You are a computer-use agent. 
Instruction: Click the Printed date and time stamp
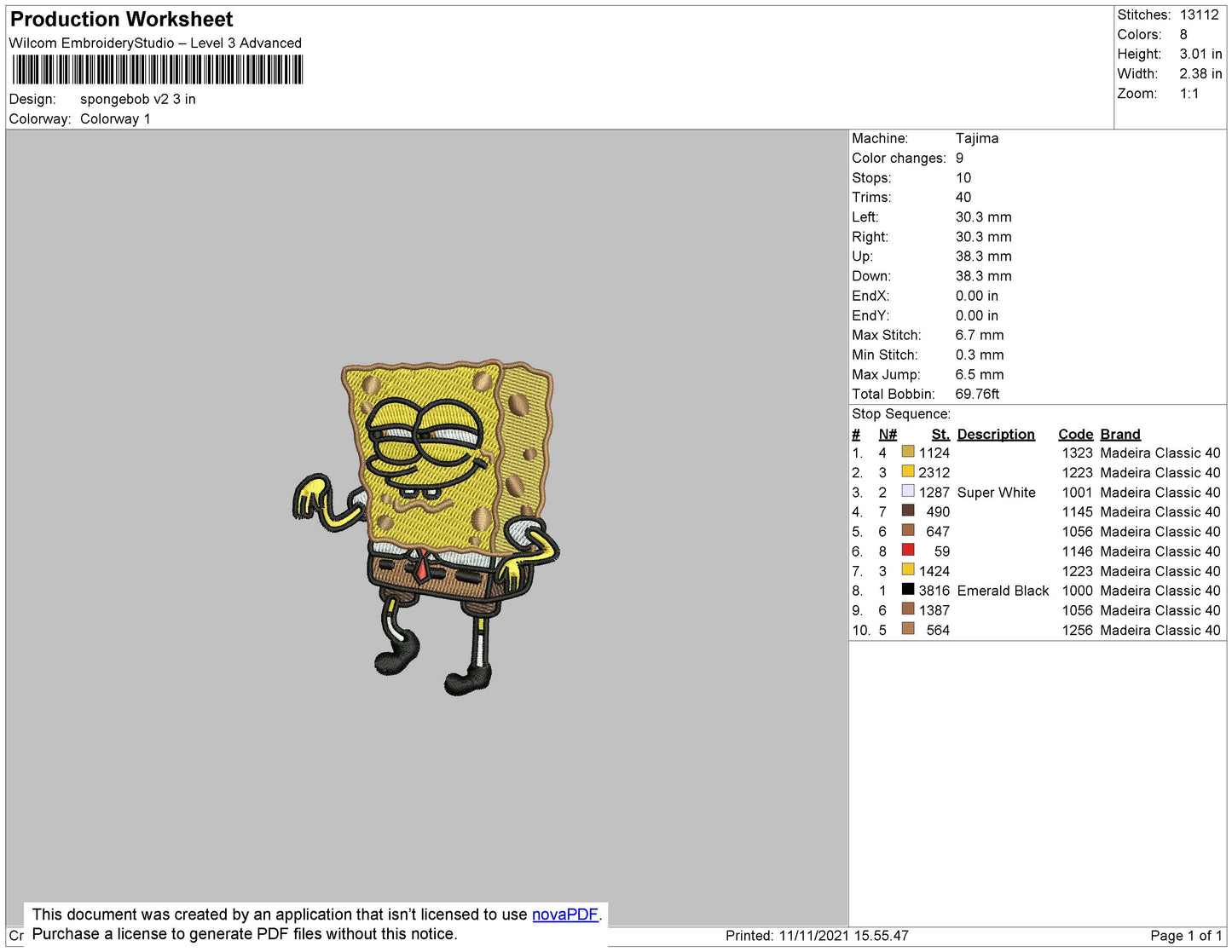coord(816,936)
